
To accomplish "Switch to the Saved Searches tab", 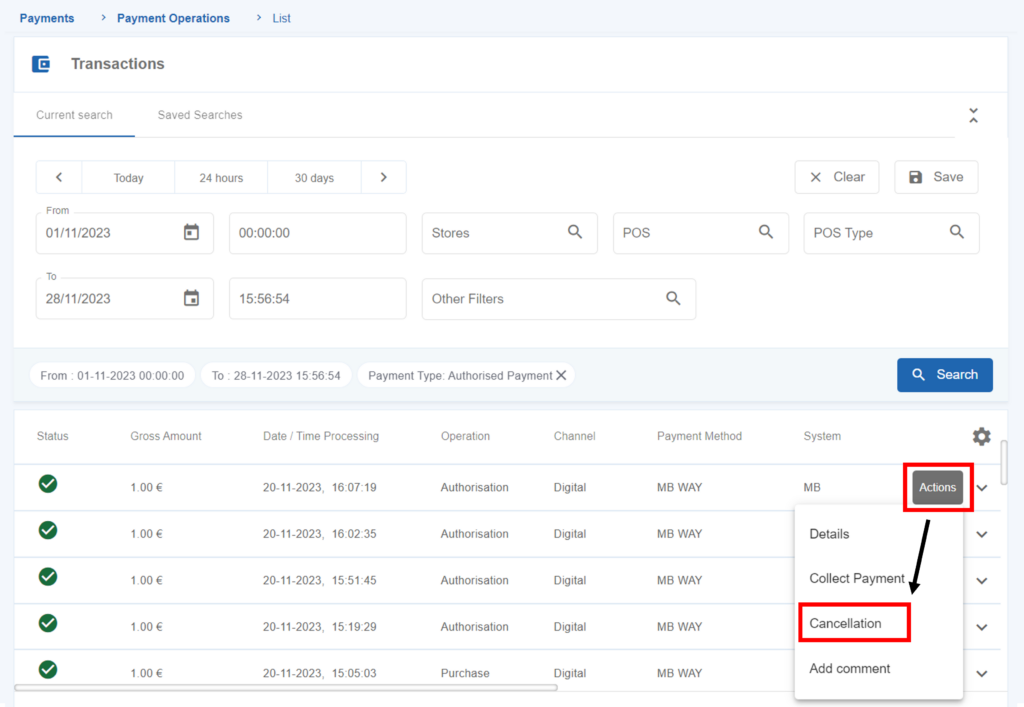I will click(x=200, y=115).
